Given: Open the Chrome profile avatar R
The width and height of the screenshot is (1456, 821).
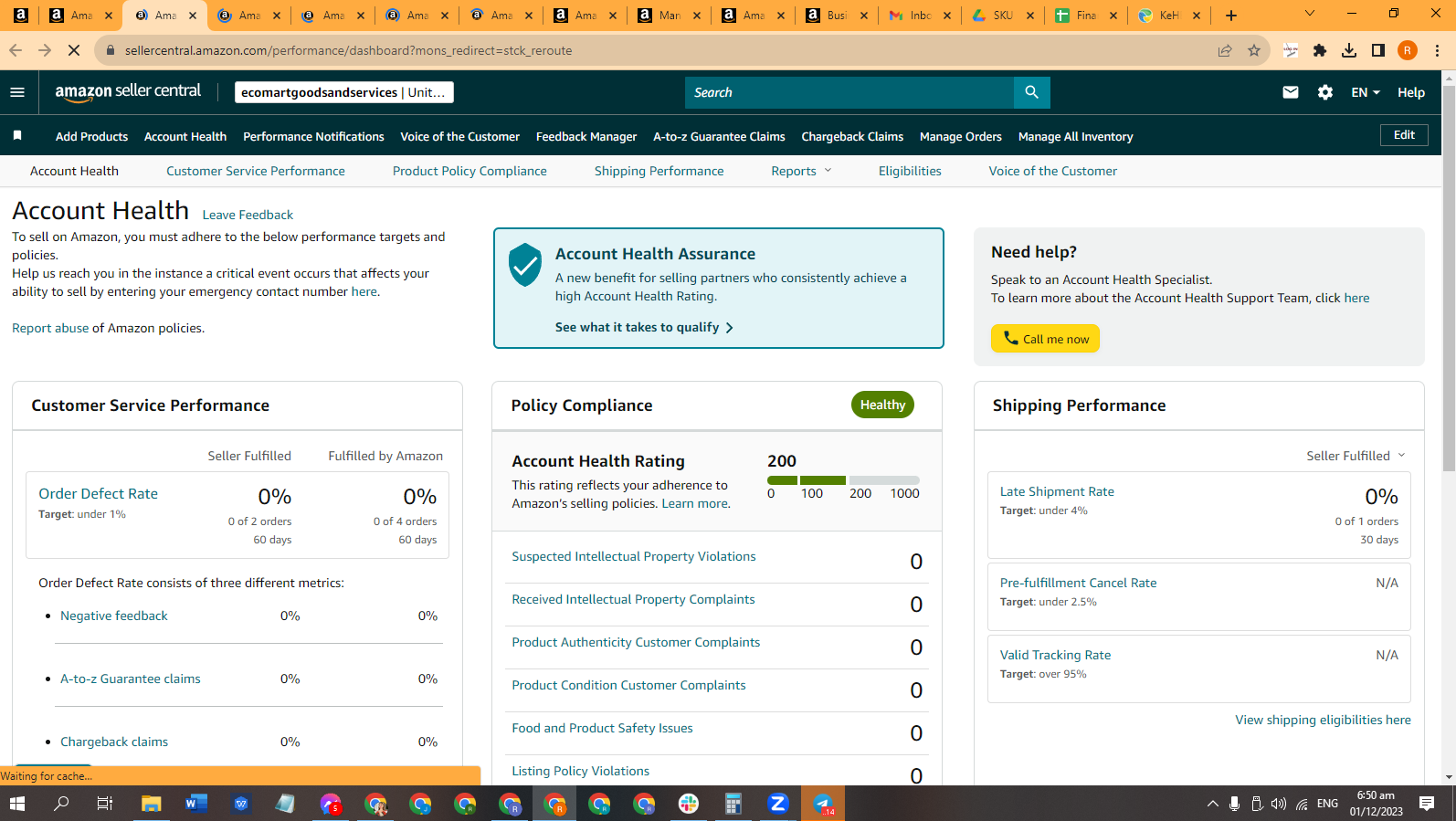Looking at the screenshot, I should (1408, 50).
